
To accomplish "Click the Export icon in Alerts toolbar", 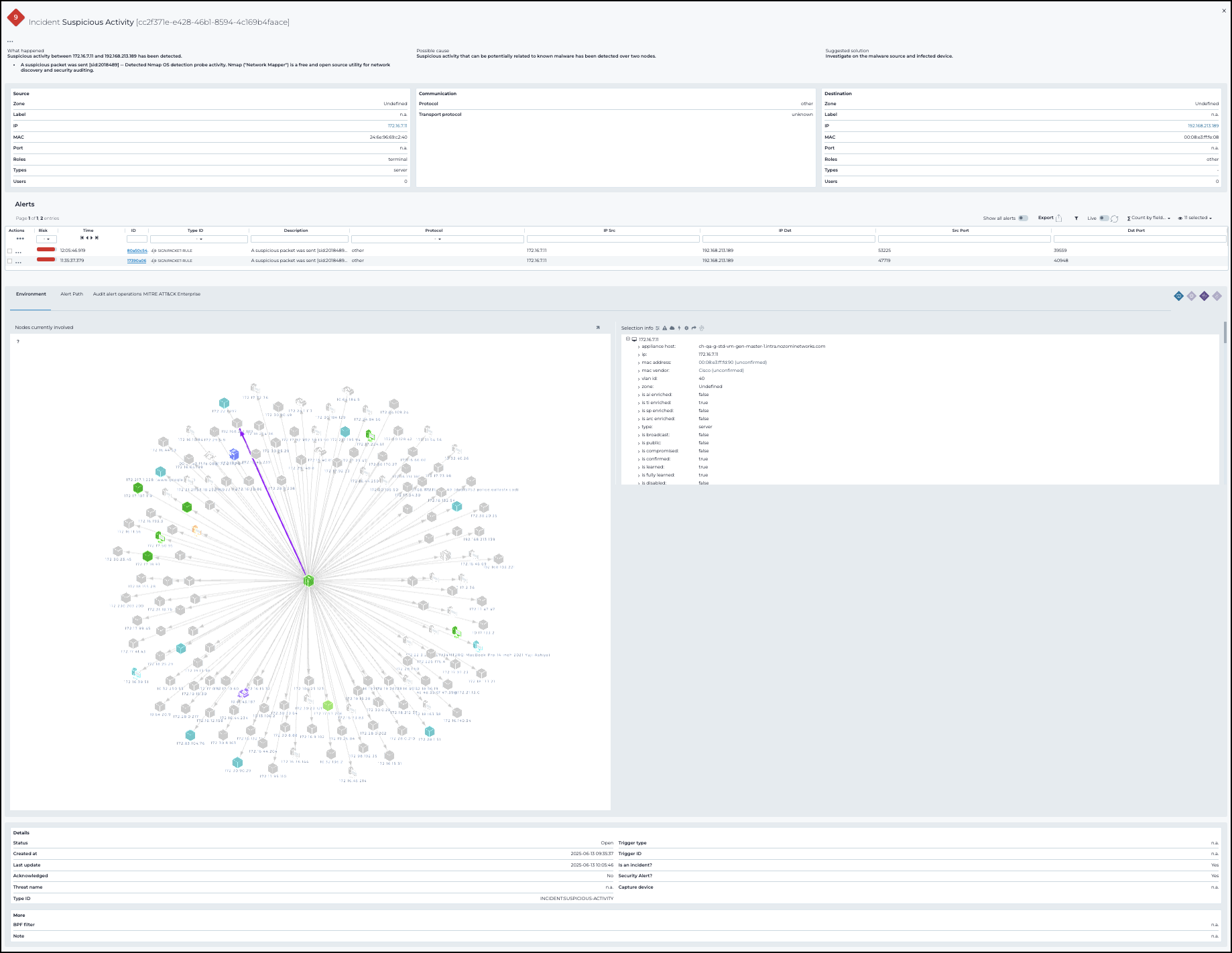I will [1058, 218].
